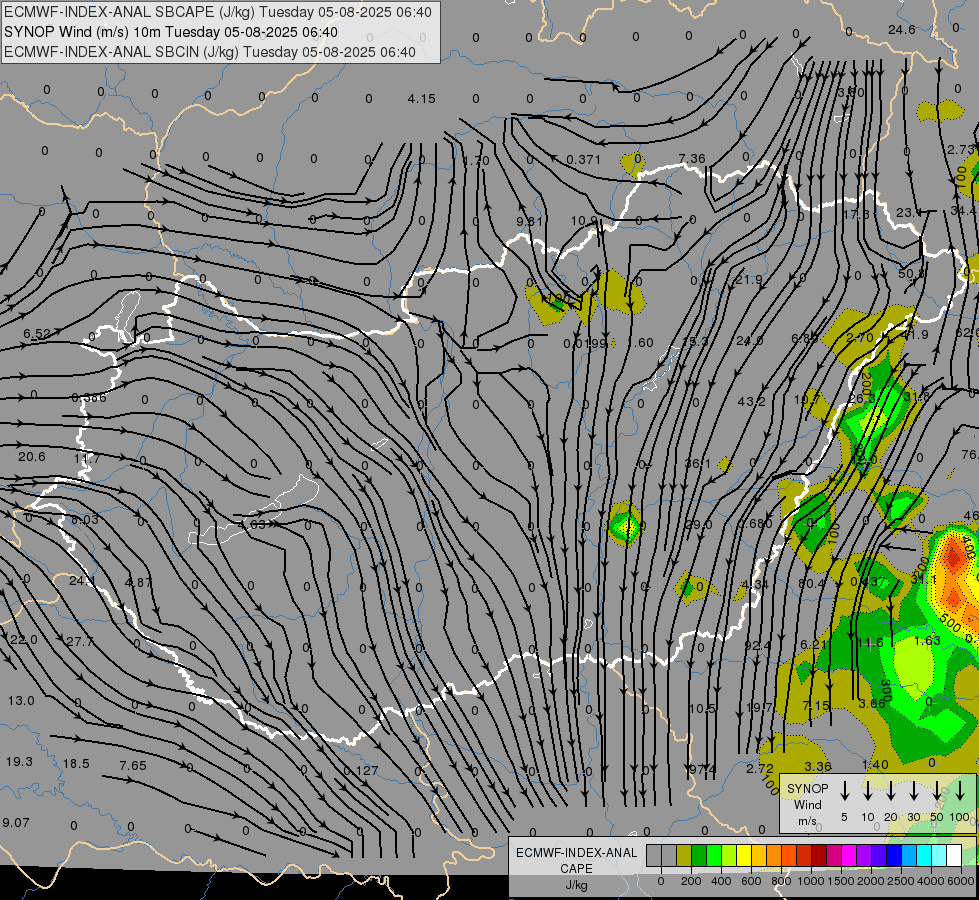The image size is (979, 900).
Task: Pick the dark red CAPE legend swatch
Action: 820,855
